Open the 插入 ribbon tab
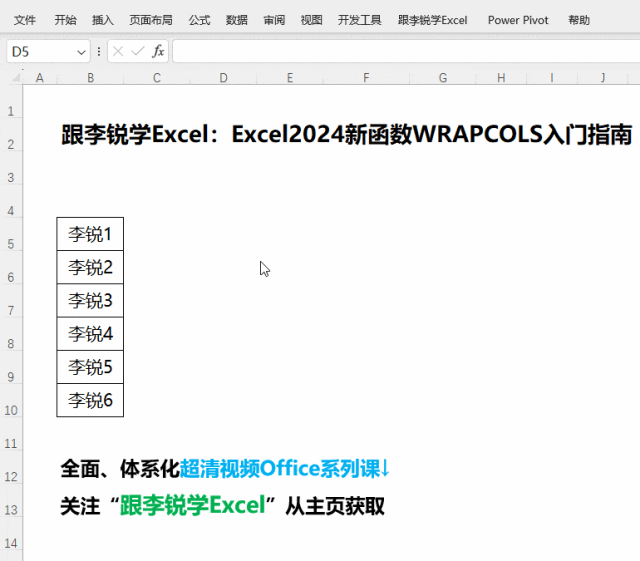Viewport: 640px width, 561px height. click(x=102, y=20)
